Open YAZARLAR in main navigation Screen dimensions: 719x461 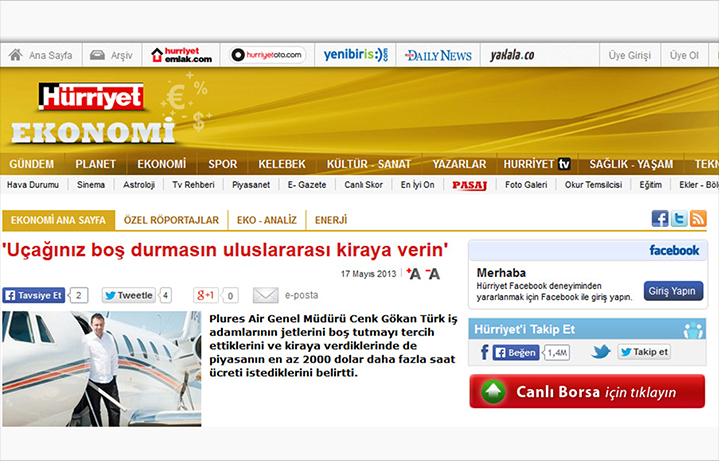[459, 164]
